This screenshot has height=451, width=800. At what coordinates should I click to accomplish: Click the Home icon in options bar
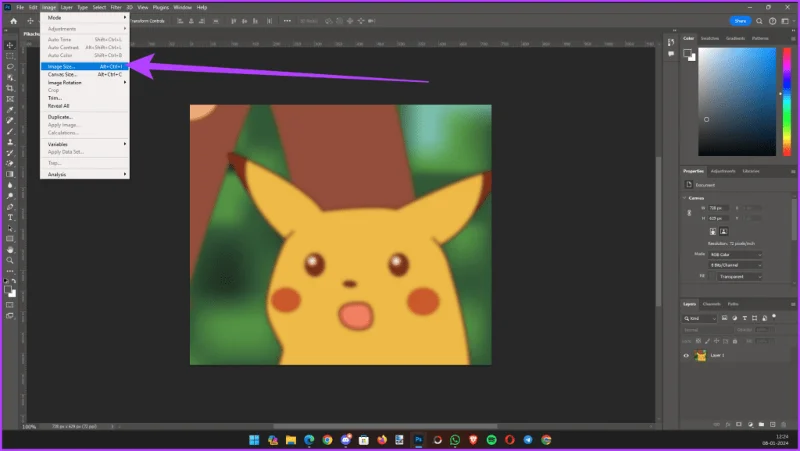[14, 21]
